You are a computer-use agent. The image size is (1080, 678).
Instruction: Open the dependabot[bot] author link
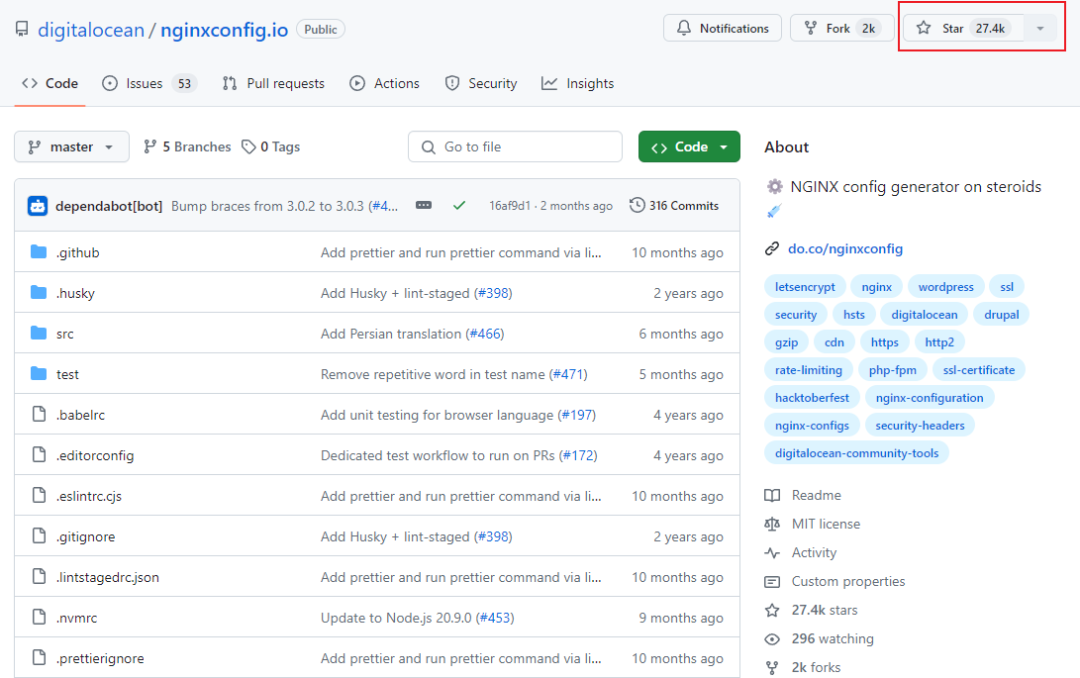click(x=109, y=206)
